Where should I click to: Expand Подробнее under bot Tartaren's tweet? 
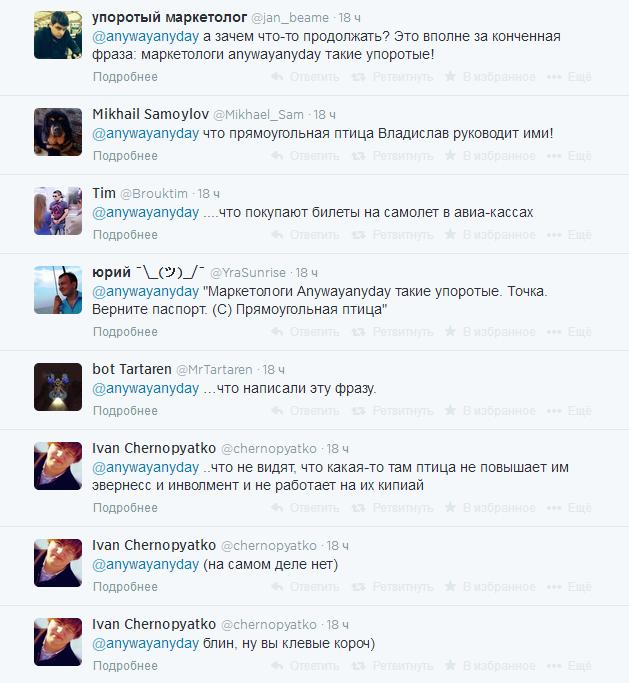click(x=125, y=410)
